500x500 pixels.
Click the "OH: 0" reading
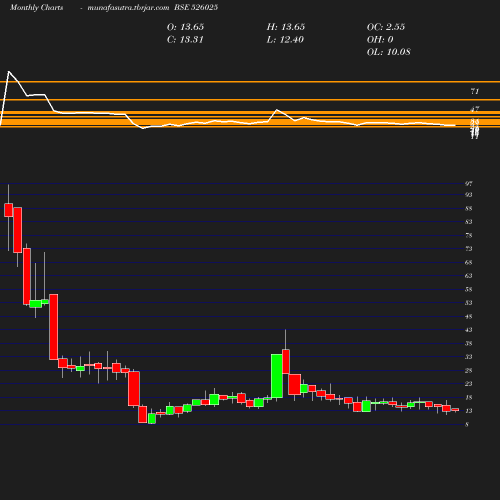point(380,40)
